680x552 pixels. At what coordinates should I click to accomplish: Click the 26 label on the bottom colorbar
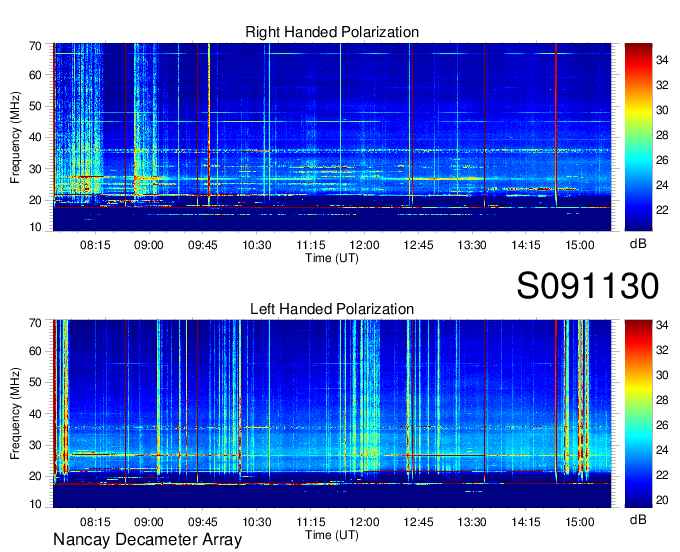tap(662, 425)
